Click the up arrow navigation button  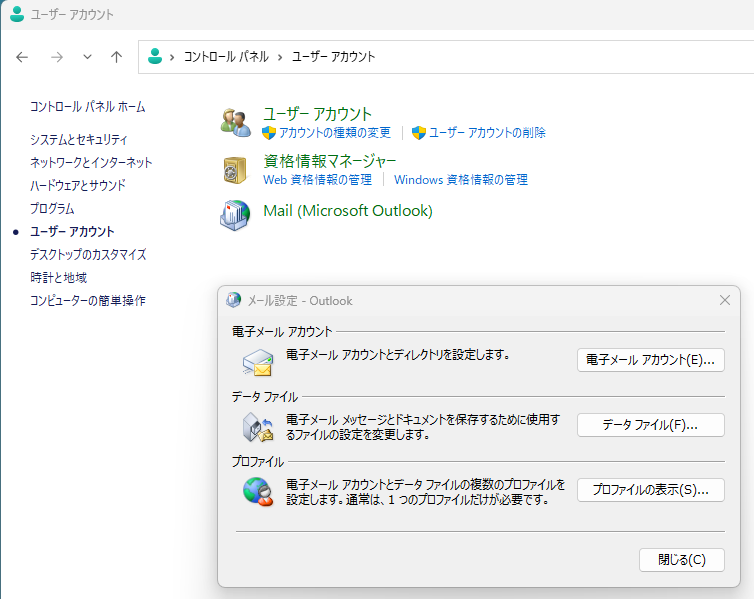(116, 57)
